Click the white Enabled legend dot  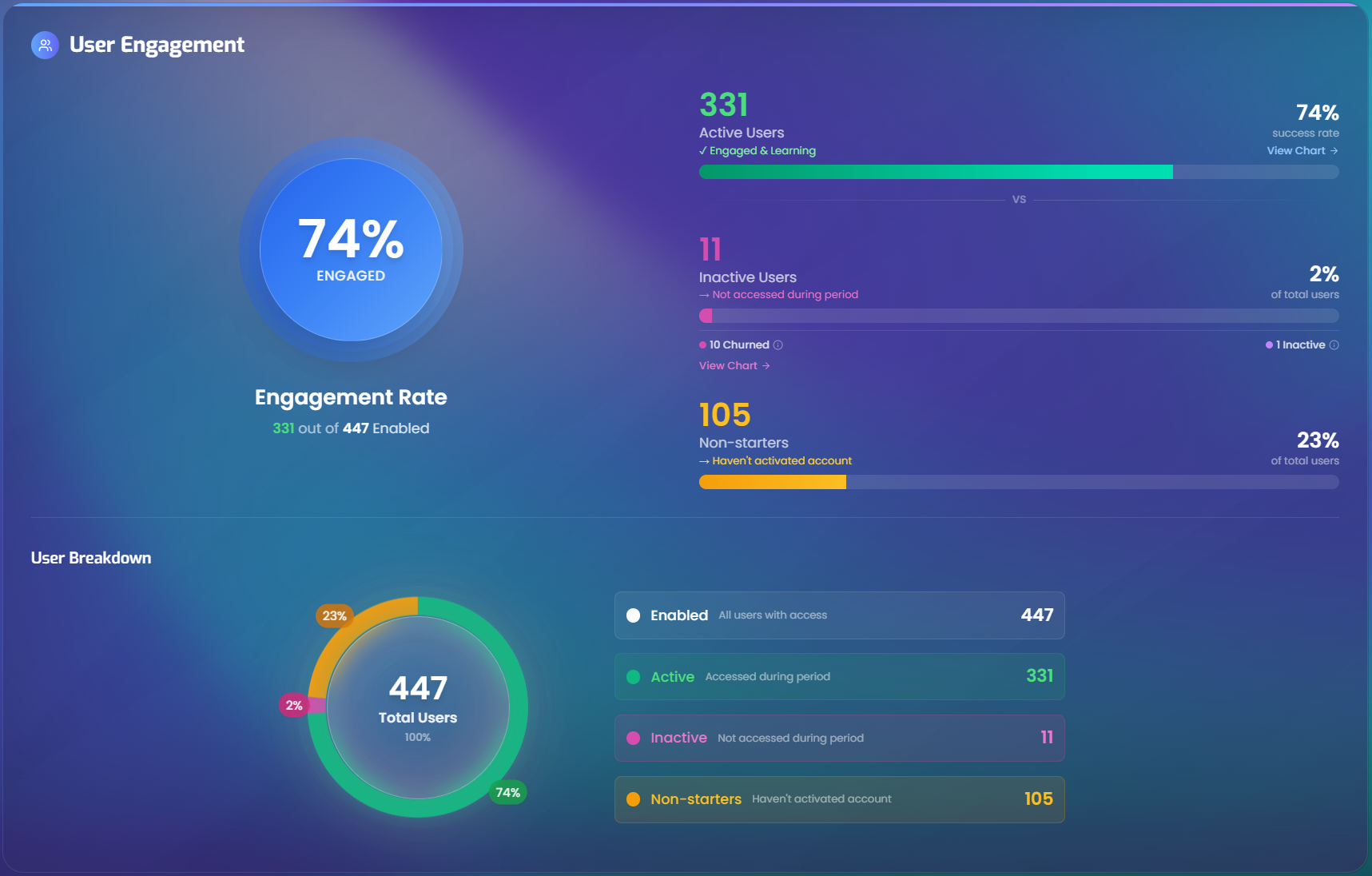tap(634, 615)
